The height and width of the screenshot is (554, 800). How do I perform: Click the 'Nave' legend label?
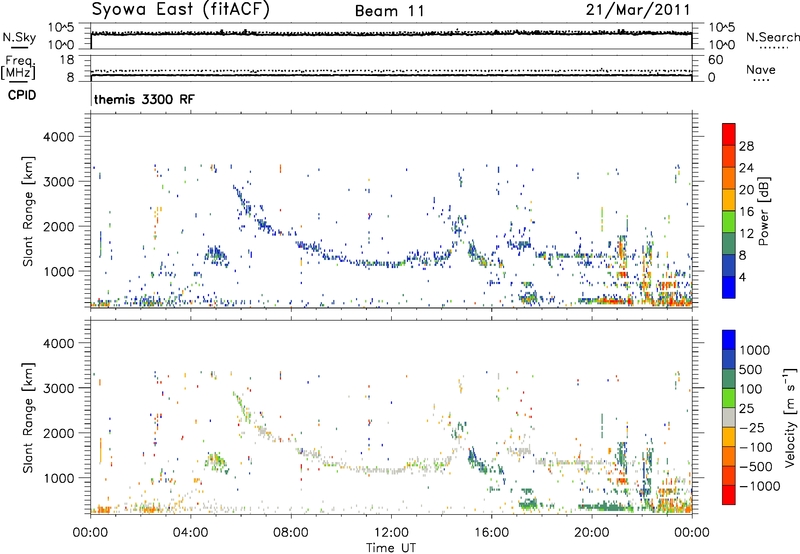761,70
